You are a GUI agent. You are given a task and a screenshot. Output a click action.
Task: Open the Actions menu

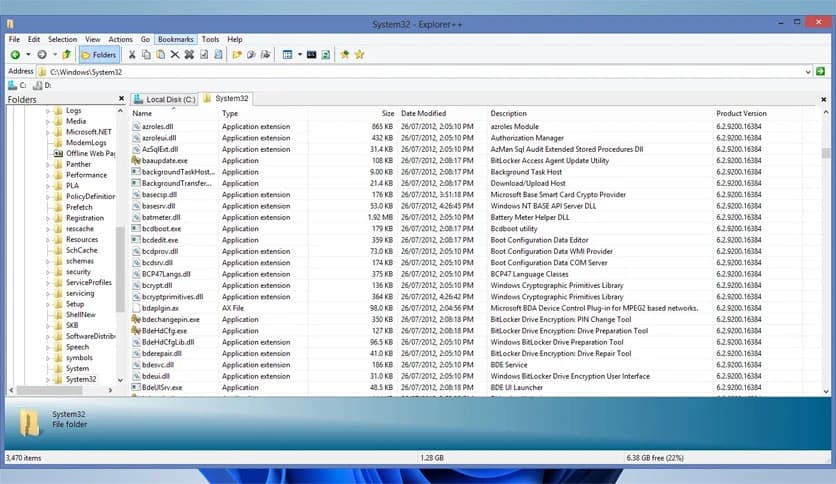120,39
